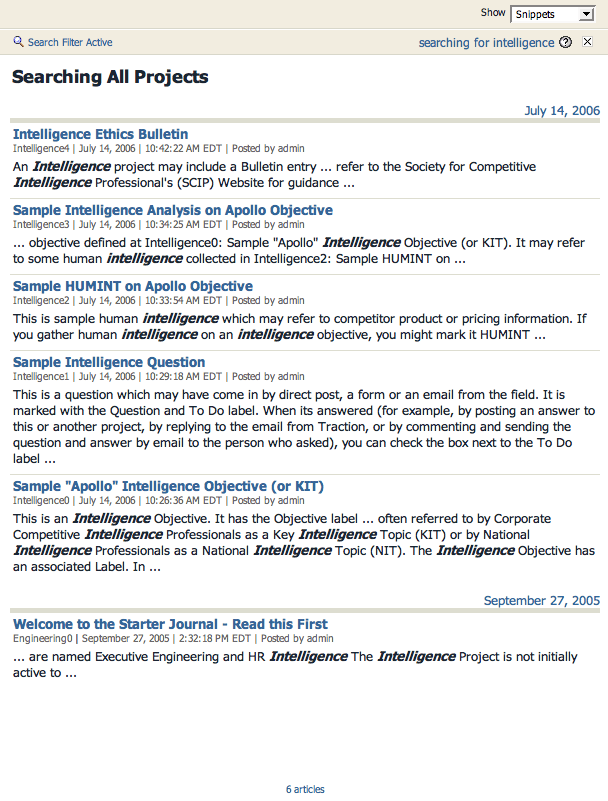
Task: Click the 'searching for intelligence' link
Action: [x=486, y=43]
